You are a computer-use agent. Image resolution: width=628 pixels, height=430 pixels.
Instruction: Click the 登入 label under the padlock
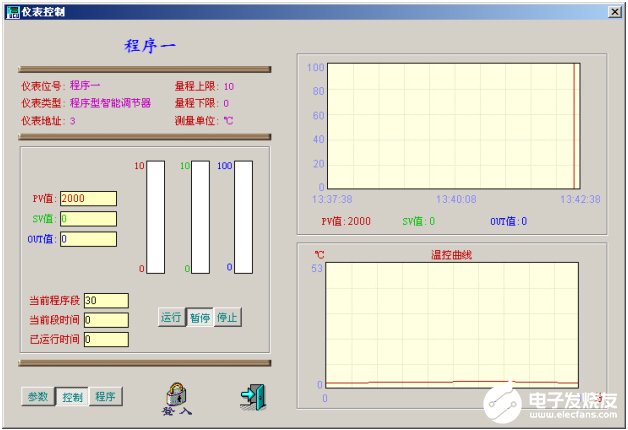click(x=177, y=411)
